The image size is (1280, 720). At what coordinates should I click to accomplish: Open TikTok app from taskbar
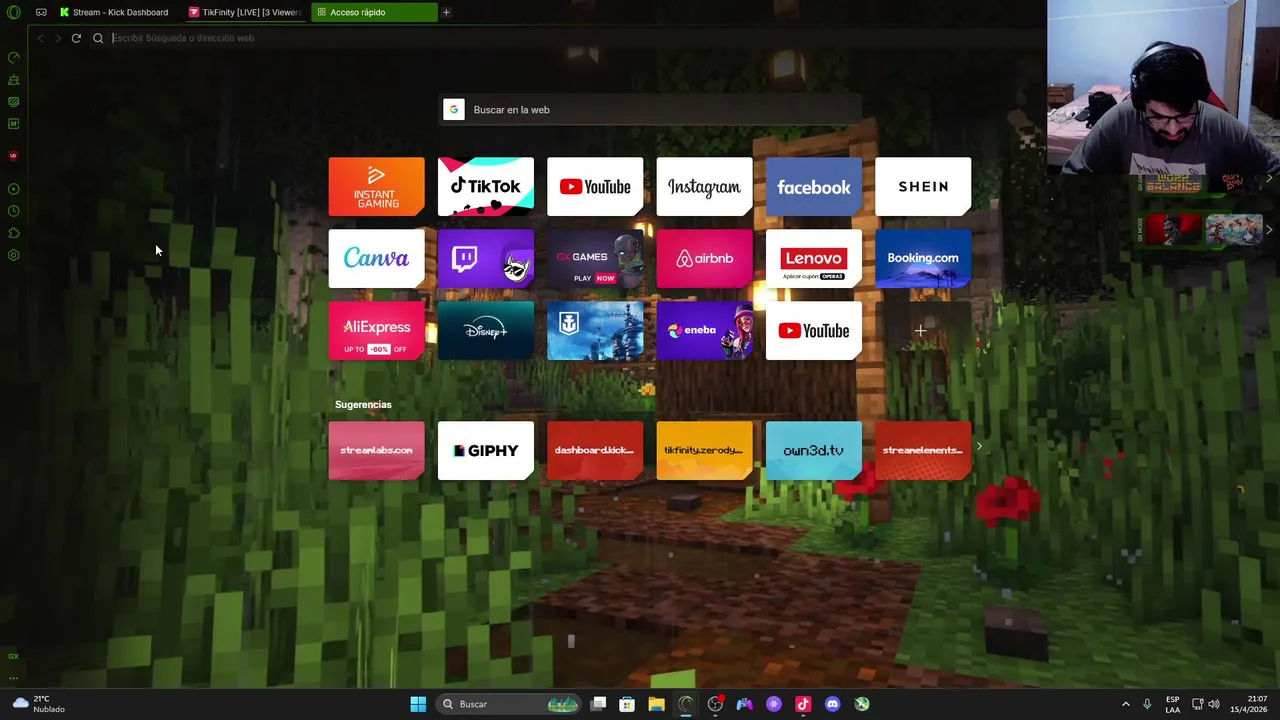[x=803, y=704]
